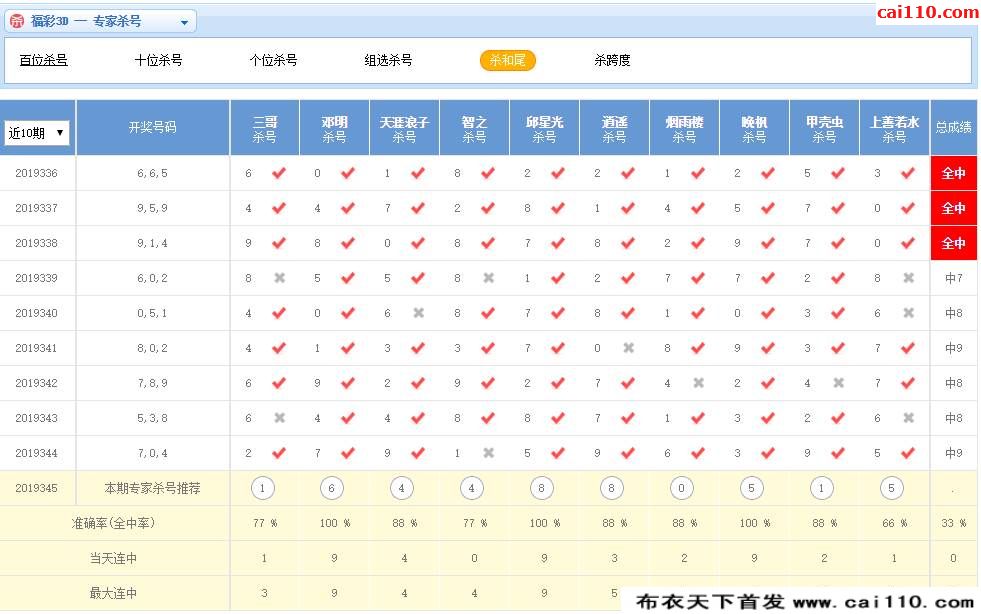This screenshot has width=981, height=614.
Task: Click 上善若水 circled pick 5 for 2019345
Action: tap(892, 488)
